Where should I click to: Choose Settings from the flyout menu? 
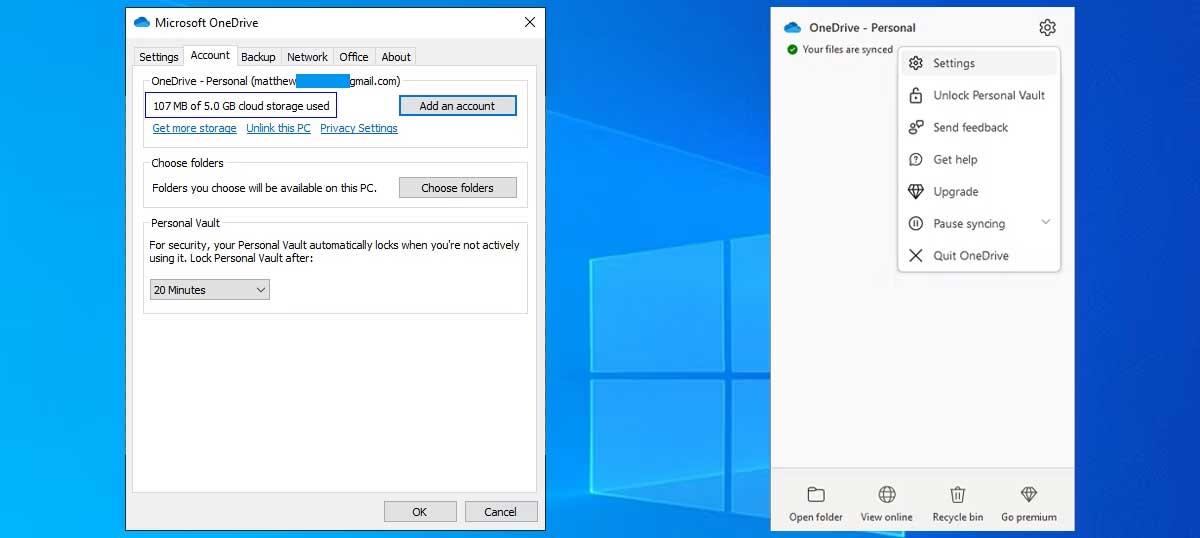tap(979, 63)
